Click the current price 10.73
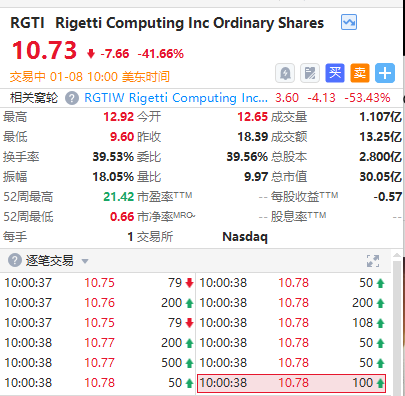 point(44,50)
